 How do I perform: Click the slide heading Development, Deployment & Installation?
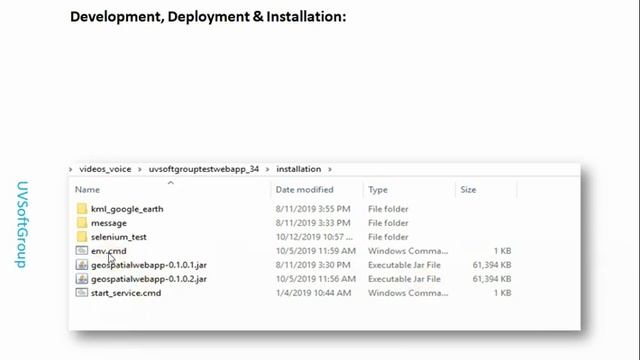[208, 17]
